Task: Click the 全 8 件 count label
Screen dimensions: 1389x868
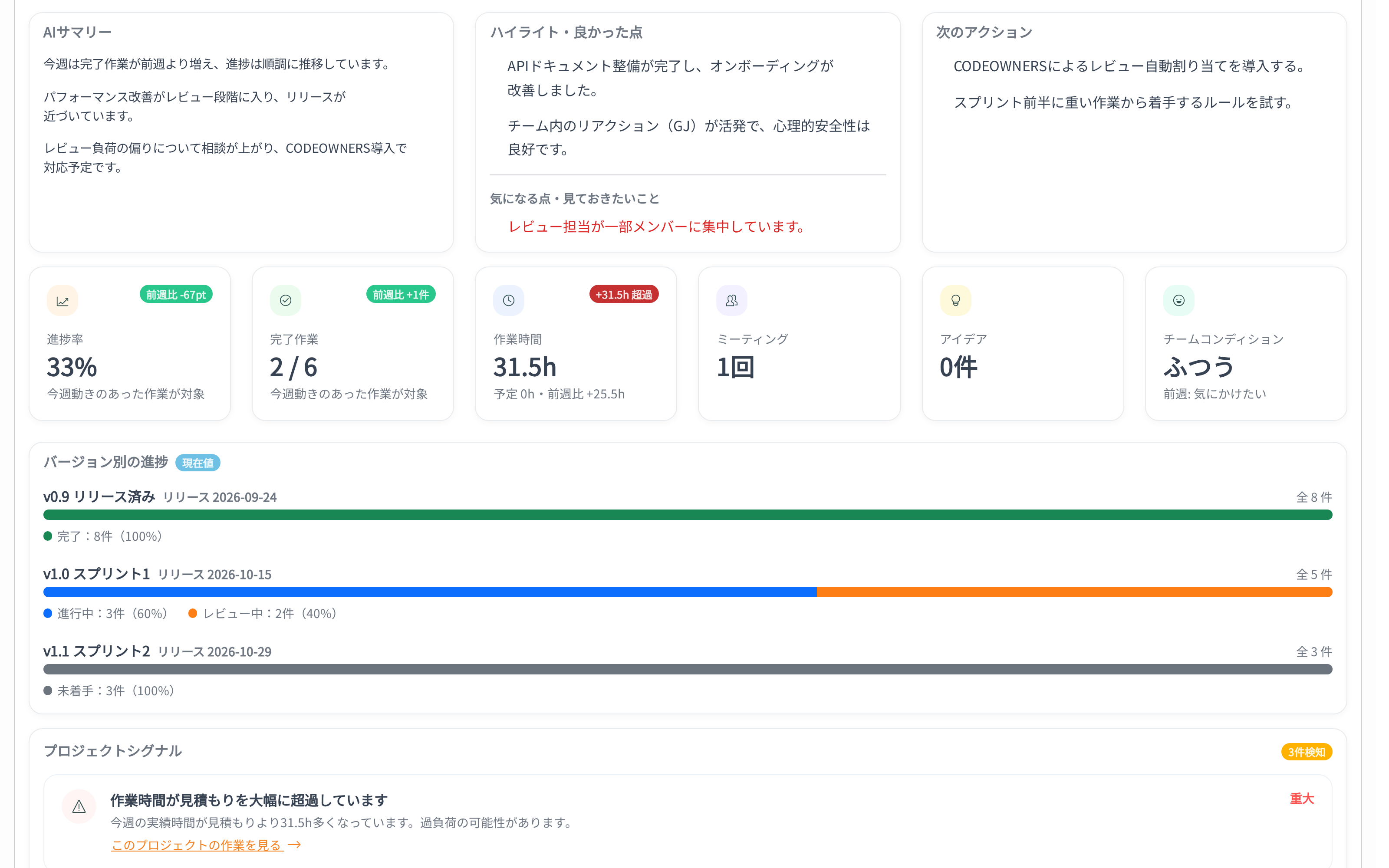Action: pyautogui.click(x=1314, y=497)
